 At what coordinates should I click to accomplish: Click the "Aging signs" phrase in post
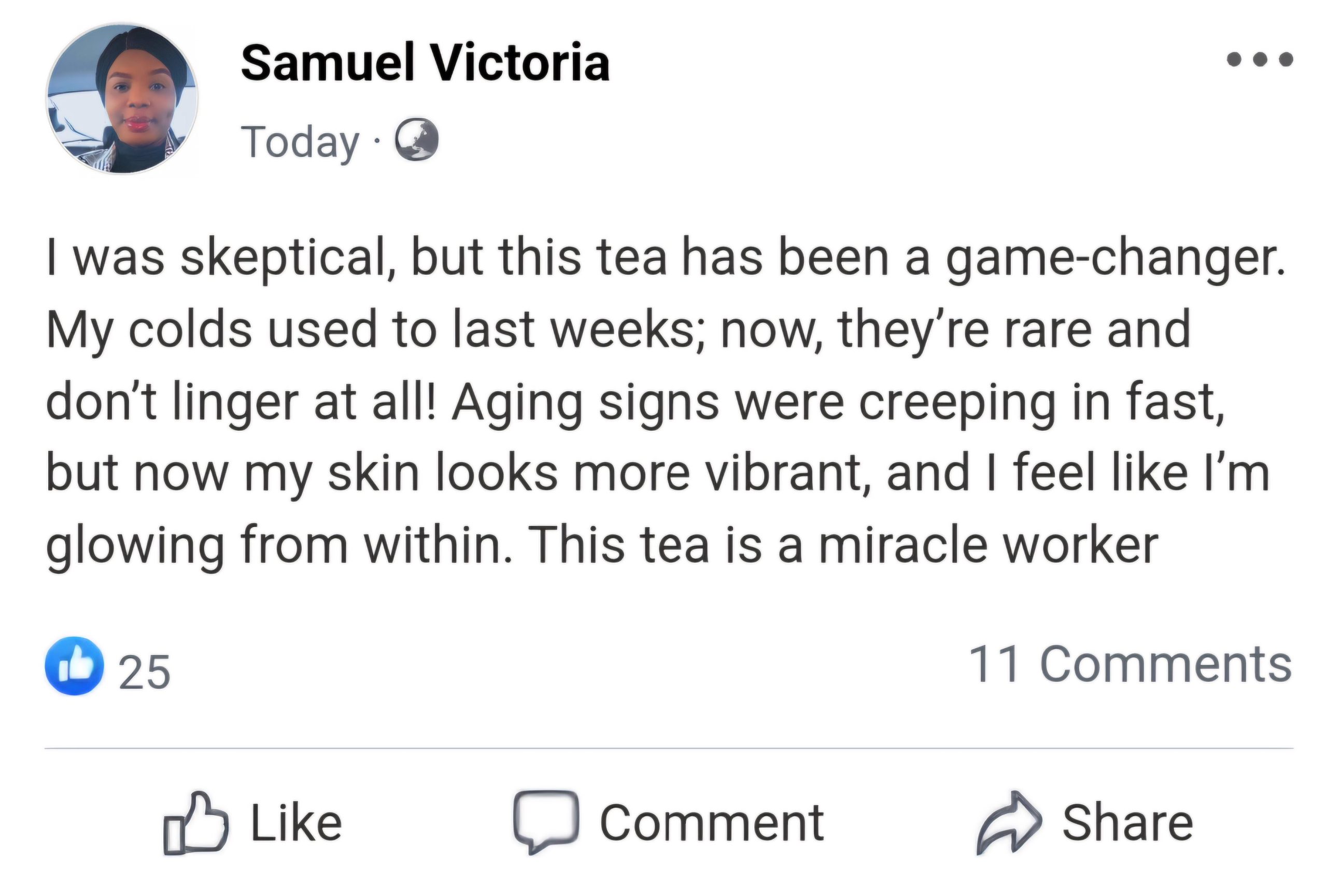585,402
